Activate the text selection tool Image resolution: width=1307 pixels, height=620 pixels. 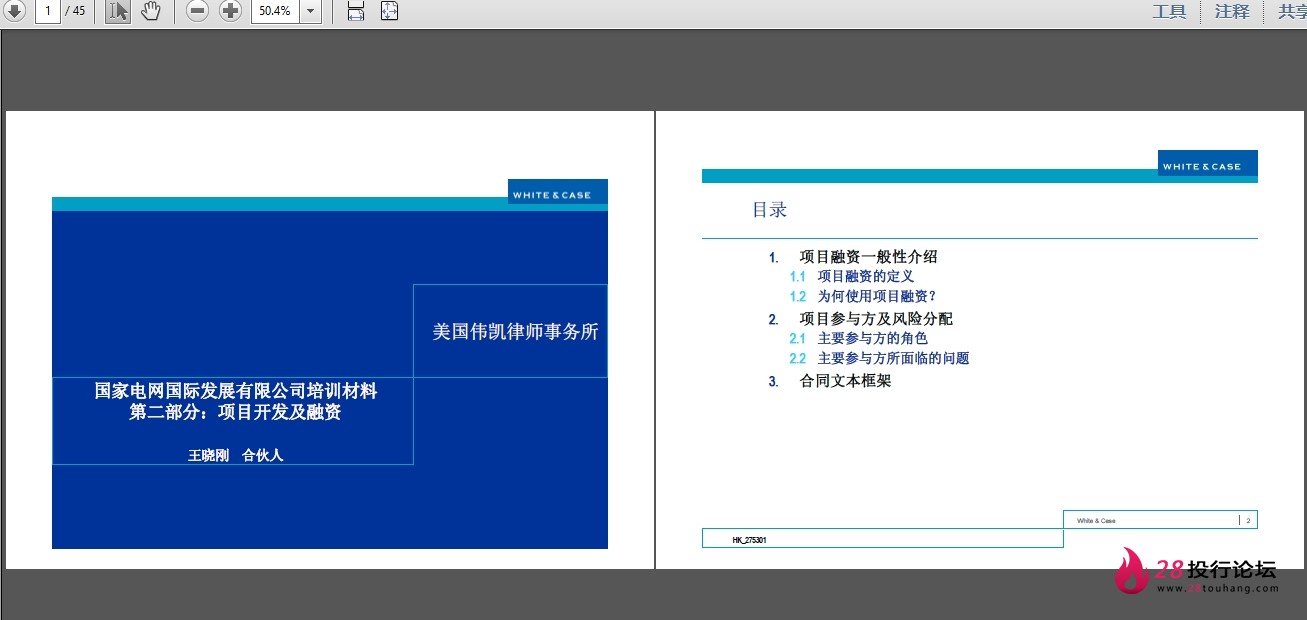click(118, 11)
